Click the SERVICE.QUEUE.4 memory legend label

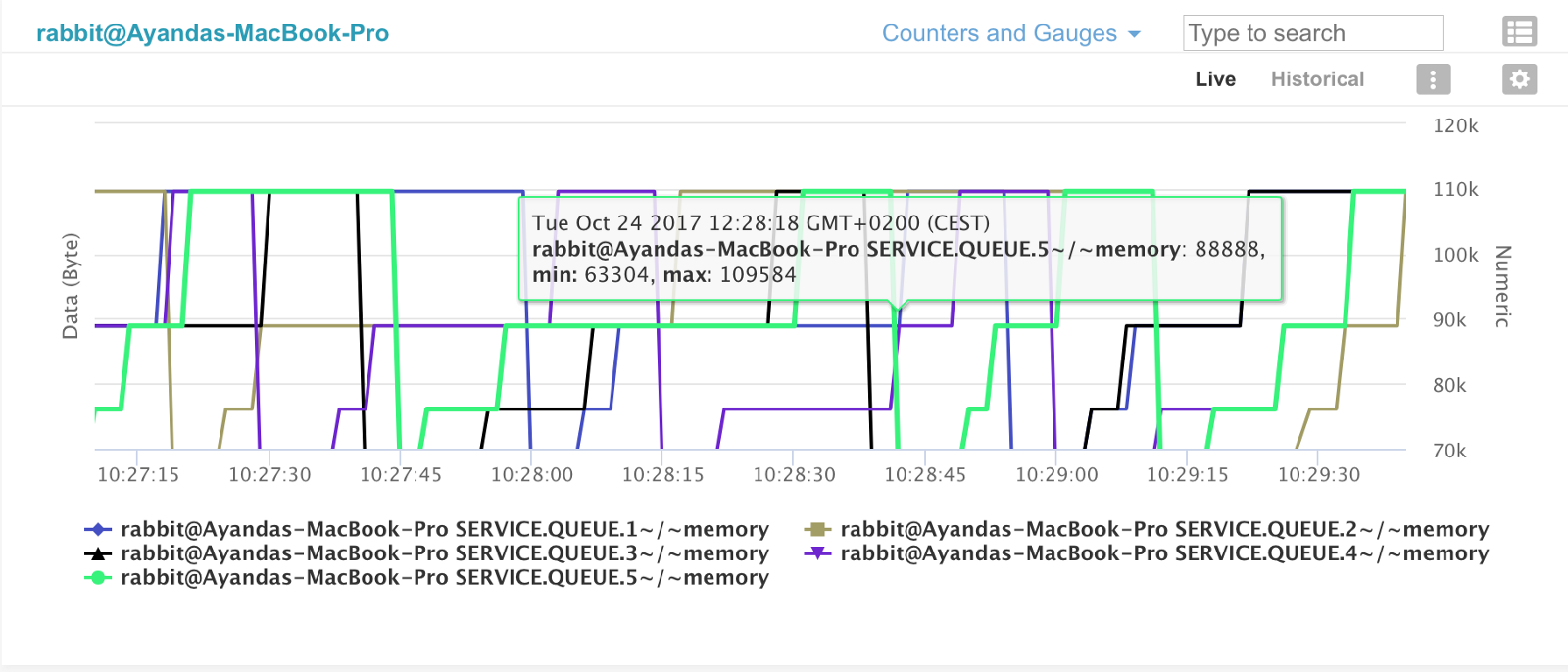1164,553
